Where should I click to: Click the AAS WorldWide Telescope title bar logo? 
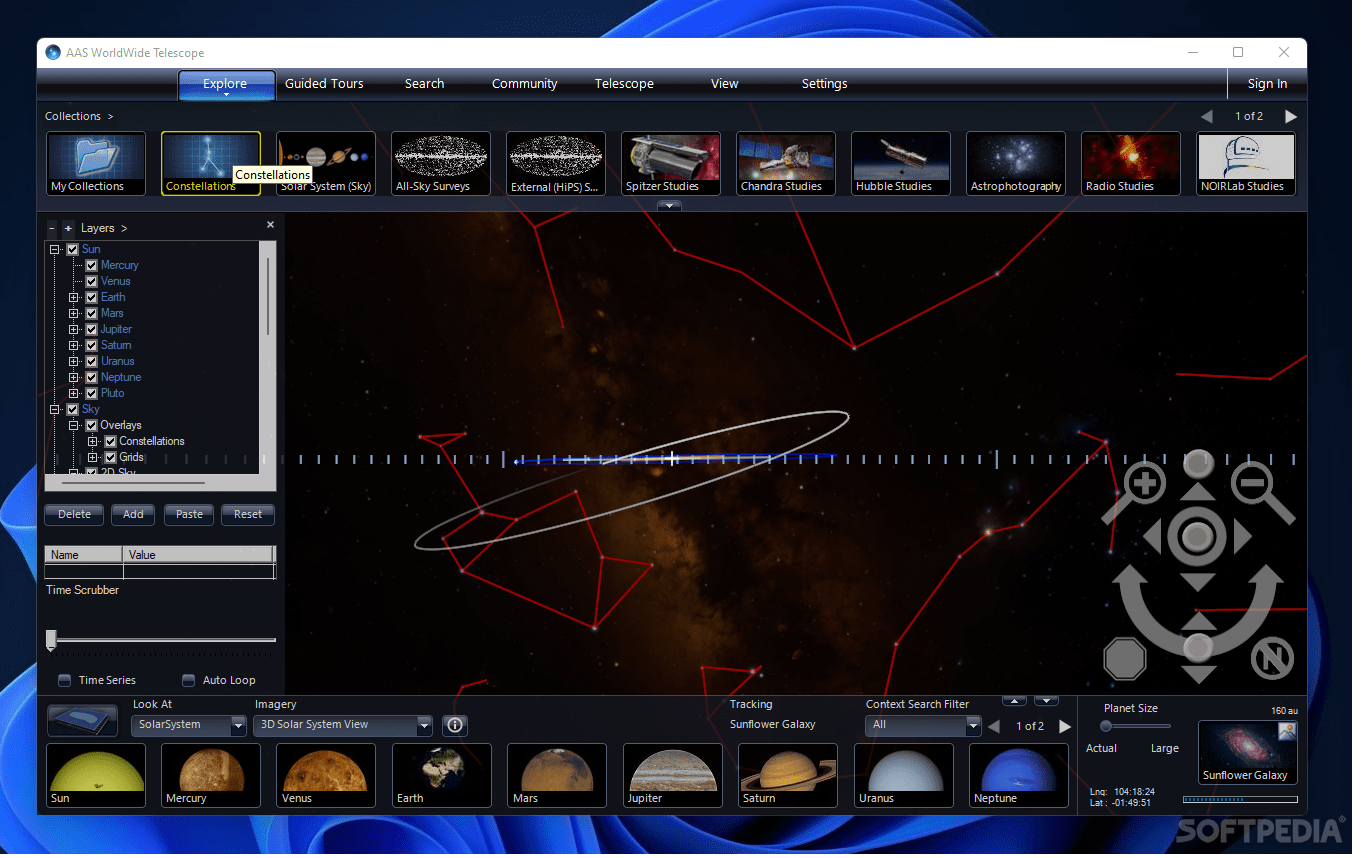point(53,53)
